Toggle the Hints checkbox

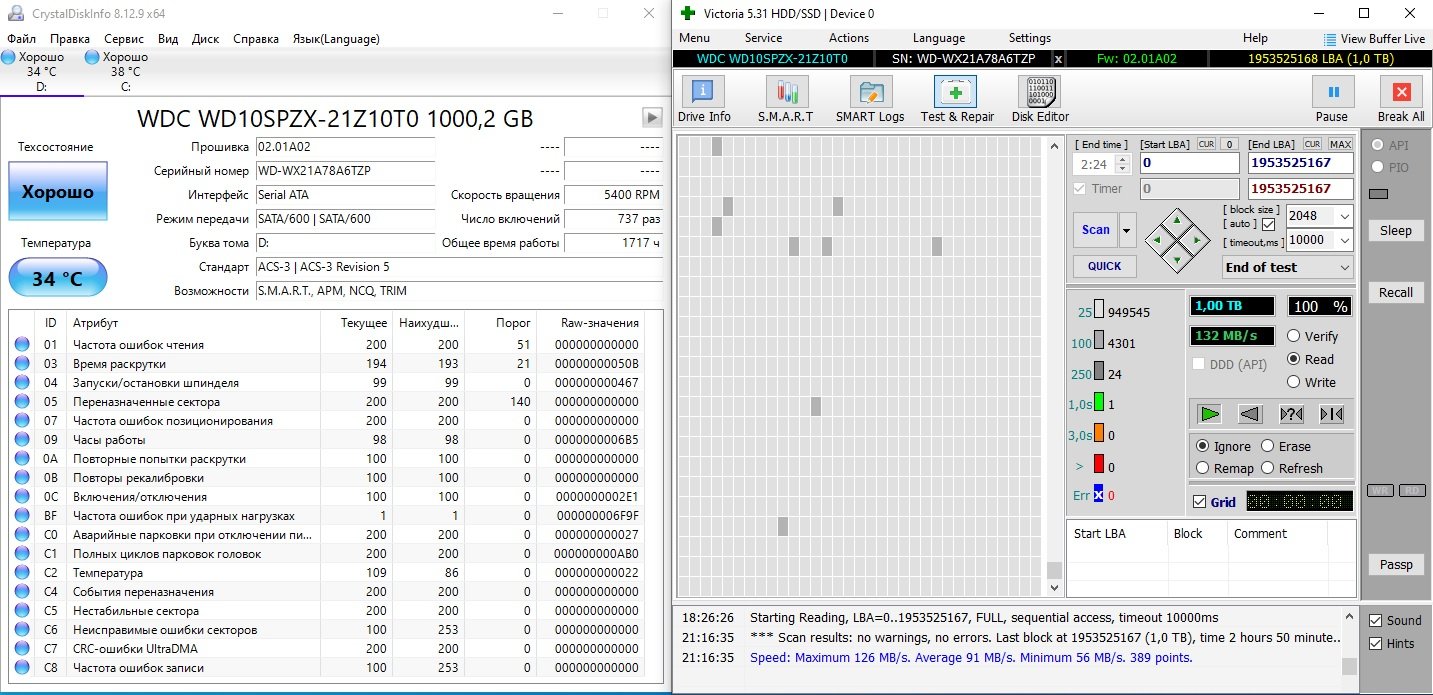click(x=1375, y=644)
